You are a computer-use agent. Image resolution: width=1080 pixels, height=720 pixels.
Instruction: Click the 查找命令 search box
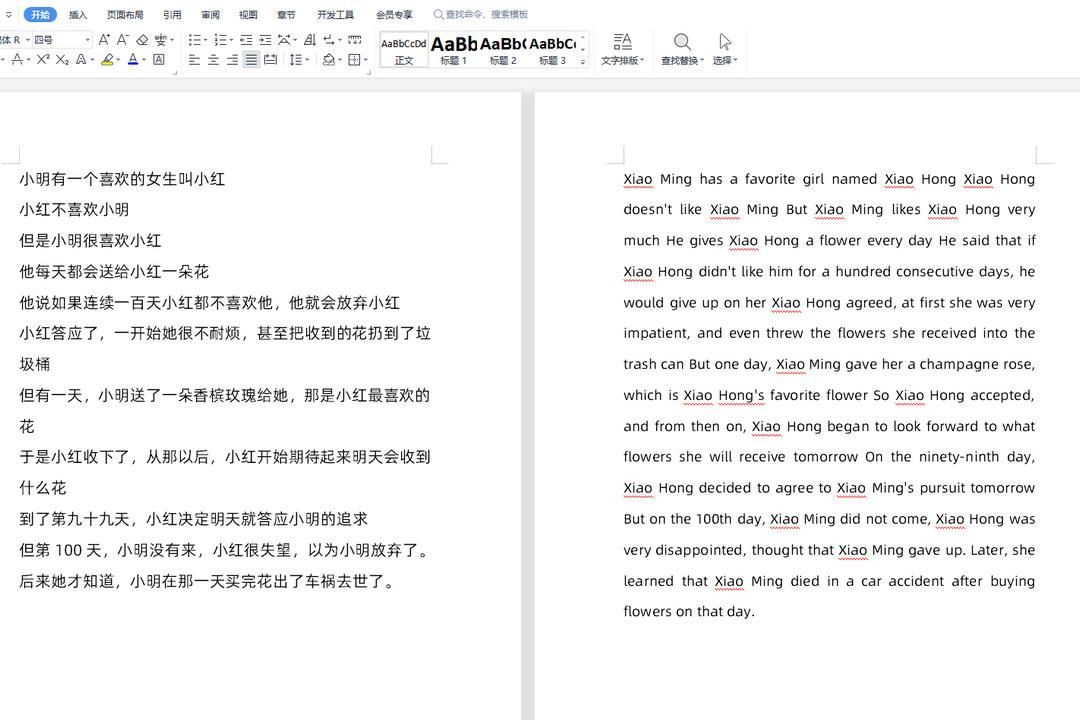coord(481,14)
